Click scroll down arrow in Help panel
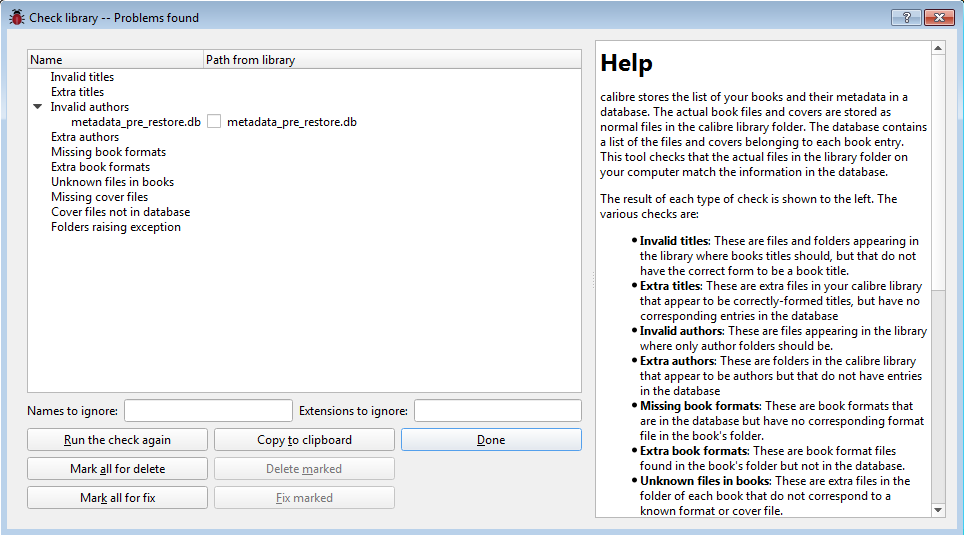The height and width of the screenshot is (535, 964). 938,510
